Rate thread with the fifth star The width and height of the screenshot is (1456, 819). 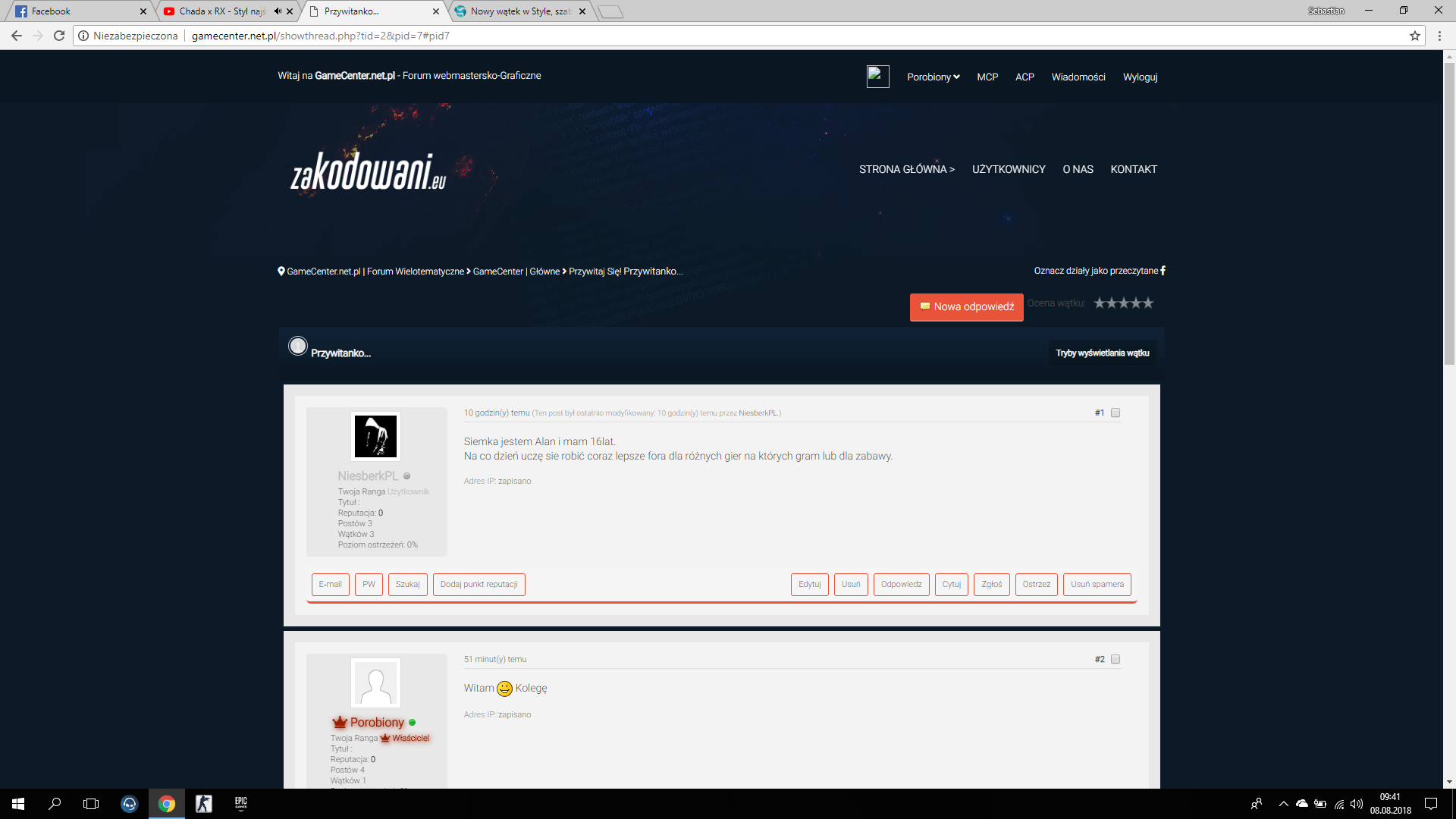[x=1148, y=303]
